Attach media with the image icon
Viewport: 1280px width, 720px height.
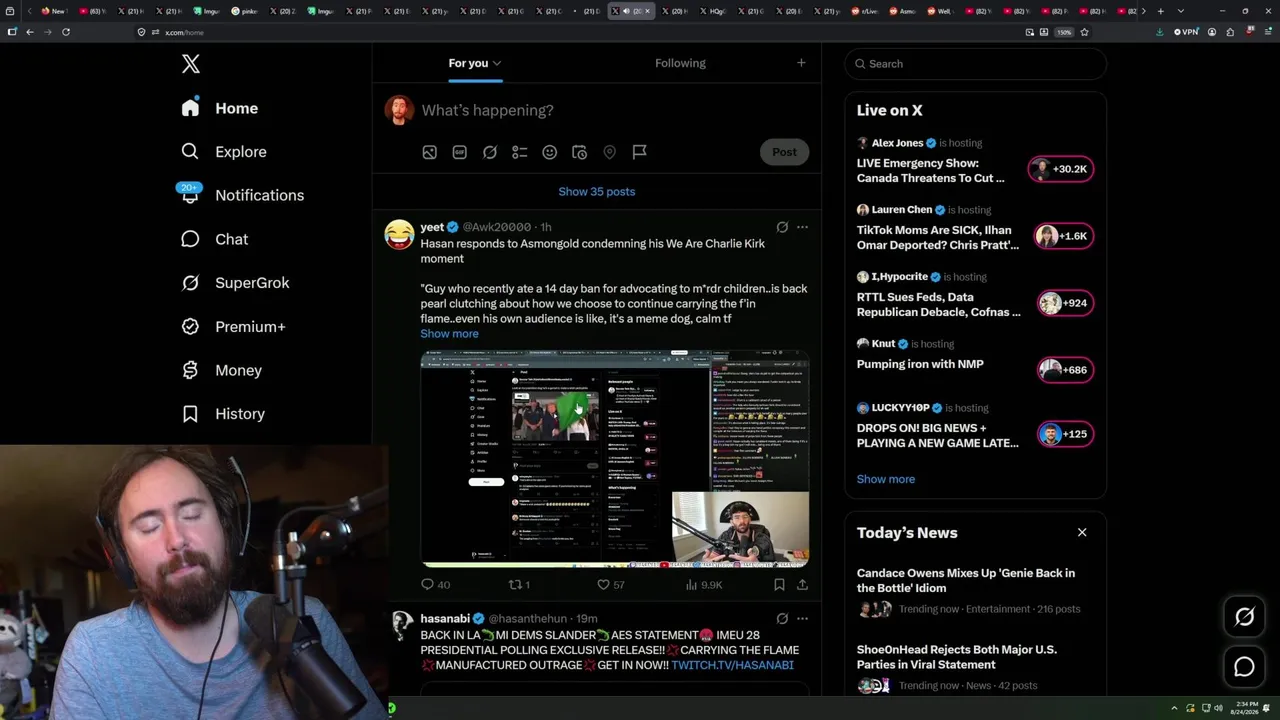pyautogui.click(x=429, y=152)
